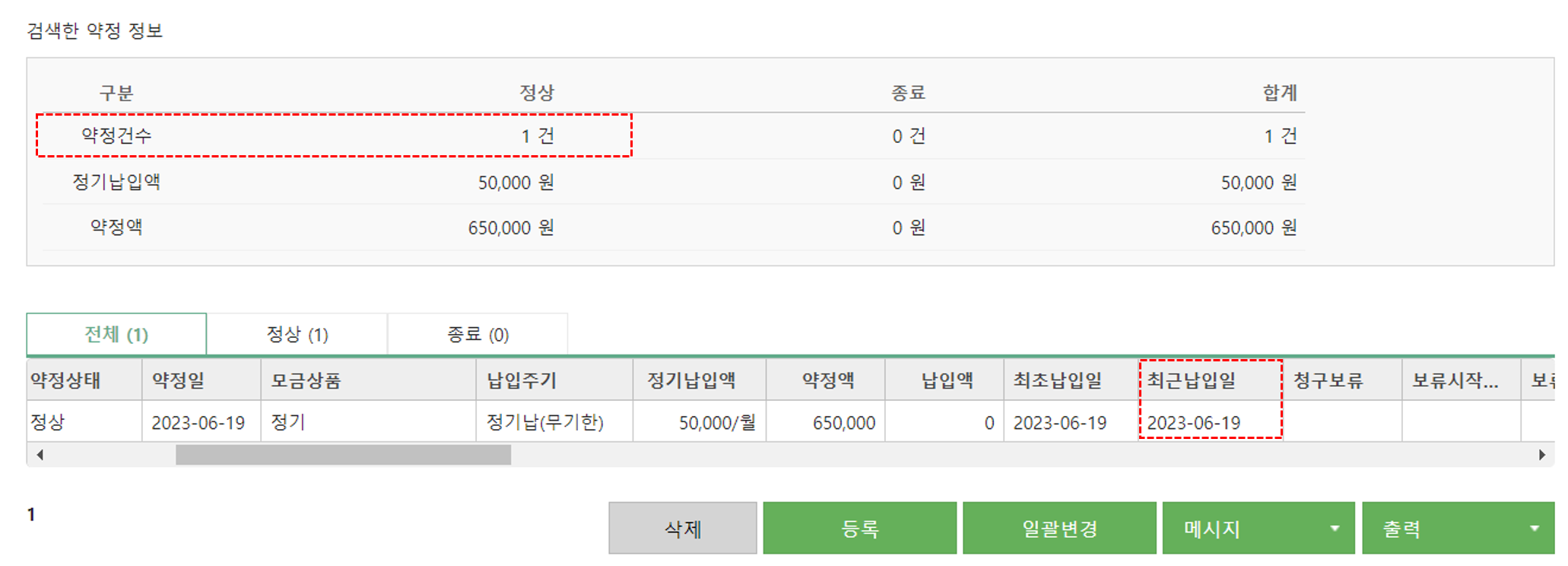The height and width of the screenshot is (566, 1568).
Task: Open the 종료 (0) tab
Action: pyautogui.click(x=478, y=334)
